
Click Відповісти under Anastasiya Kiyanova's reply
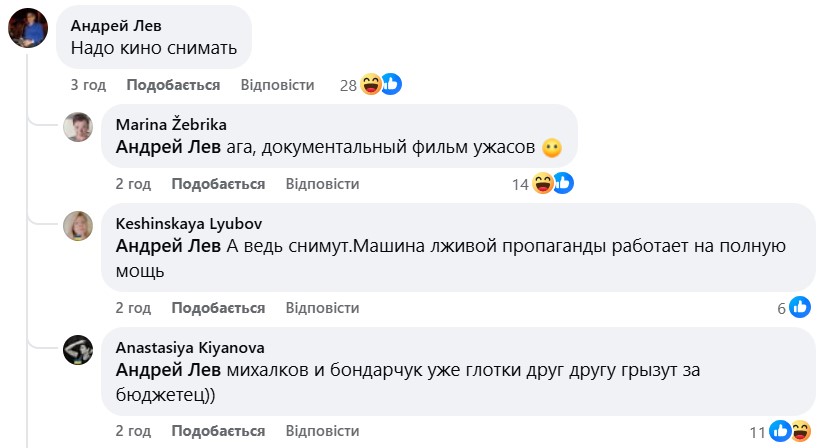[x=322, y=431]
